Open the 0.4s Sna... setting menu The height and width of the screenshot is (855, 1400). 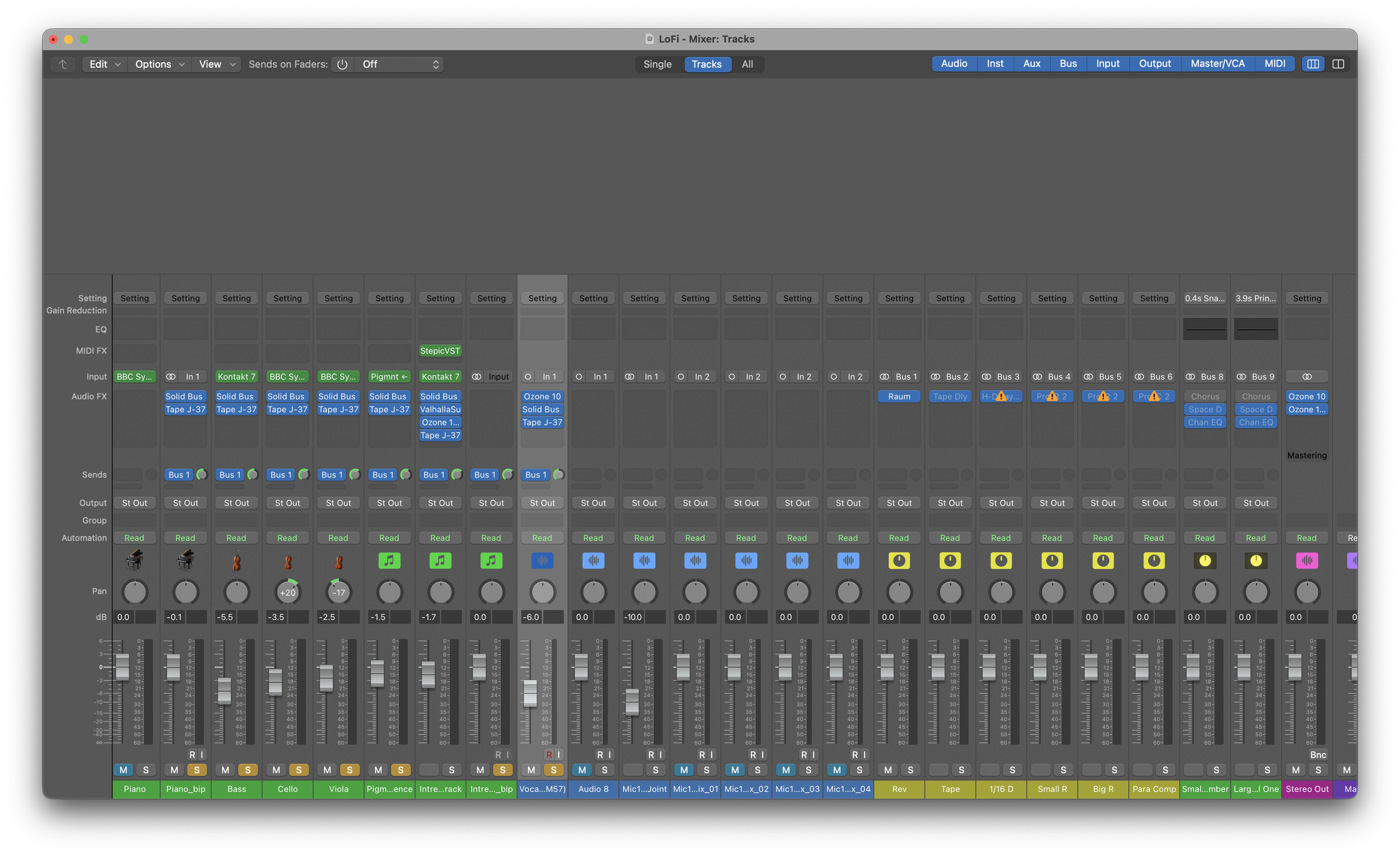click(1205, 298)
